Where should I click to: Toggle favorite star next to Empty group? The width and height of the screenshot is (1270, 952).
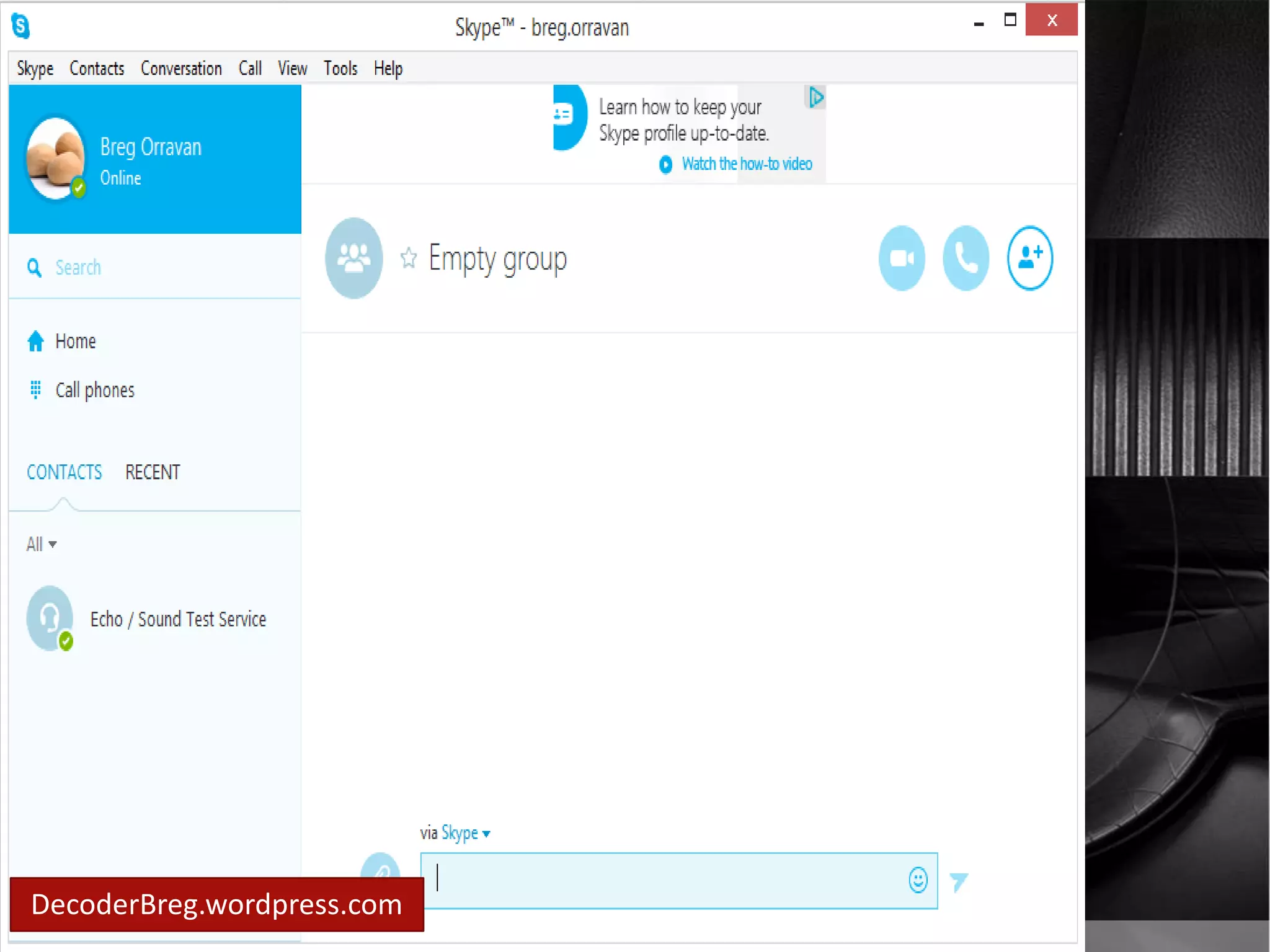point(408,258)
